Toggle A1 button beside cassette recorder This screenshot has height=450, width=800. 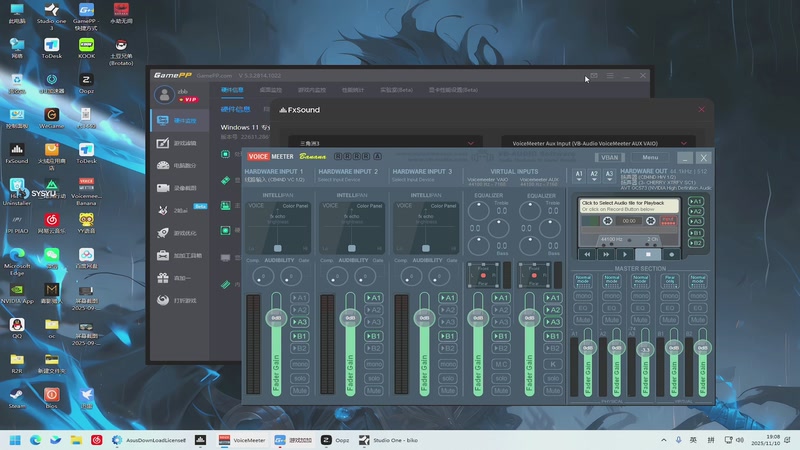(x=696, y=202)
